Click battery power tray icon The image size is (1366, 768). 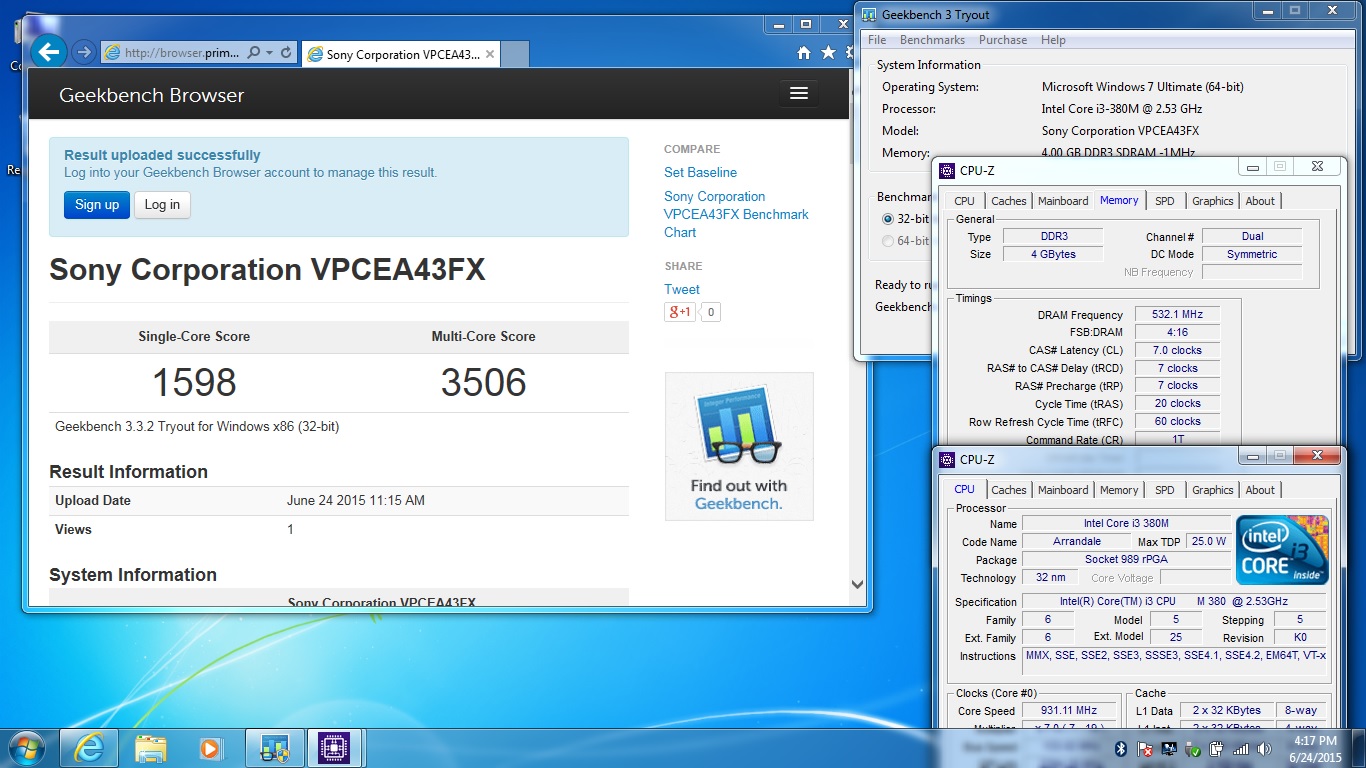pos(1217,749)
